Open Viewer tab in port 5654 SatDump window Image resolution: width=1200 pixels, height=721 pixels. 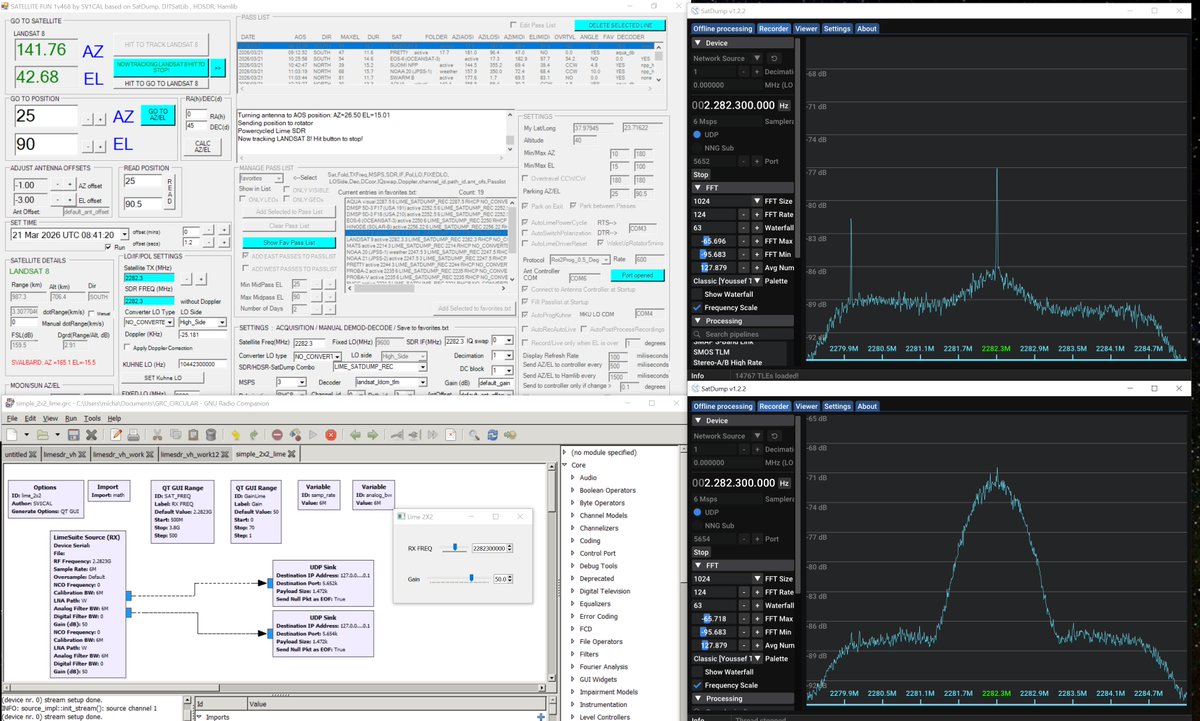click(806, 406)
